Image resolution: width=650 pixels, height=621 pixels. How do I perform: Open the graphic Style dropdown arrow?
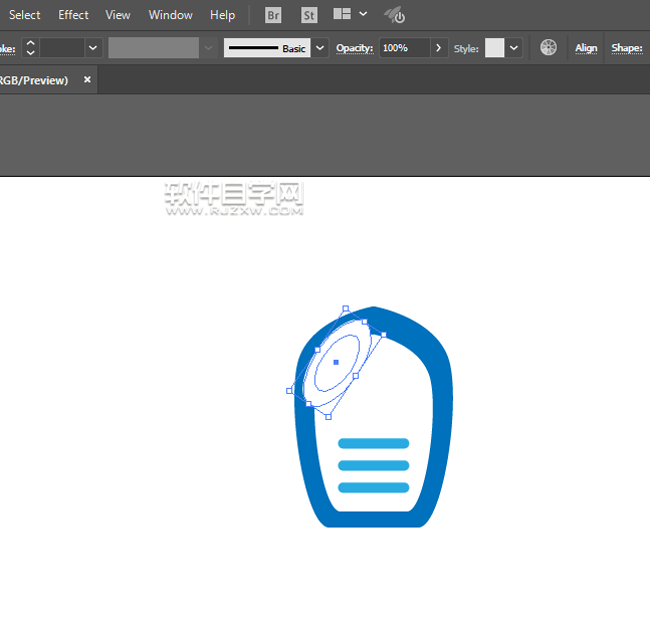pyautogui.click(x=514, y=48)
